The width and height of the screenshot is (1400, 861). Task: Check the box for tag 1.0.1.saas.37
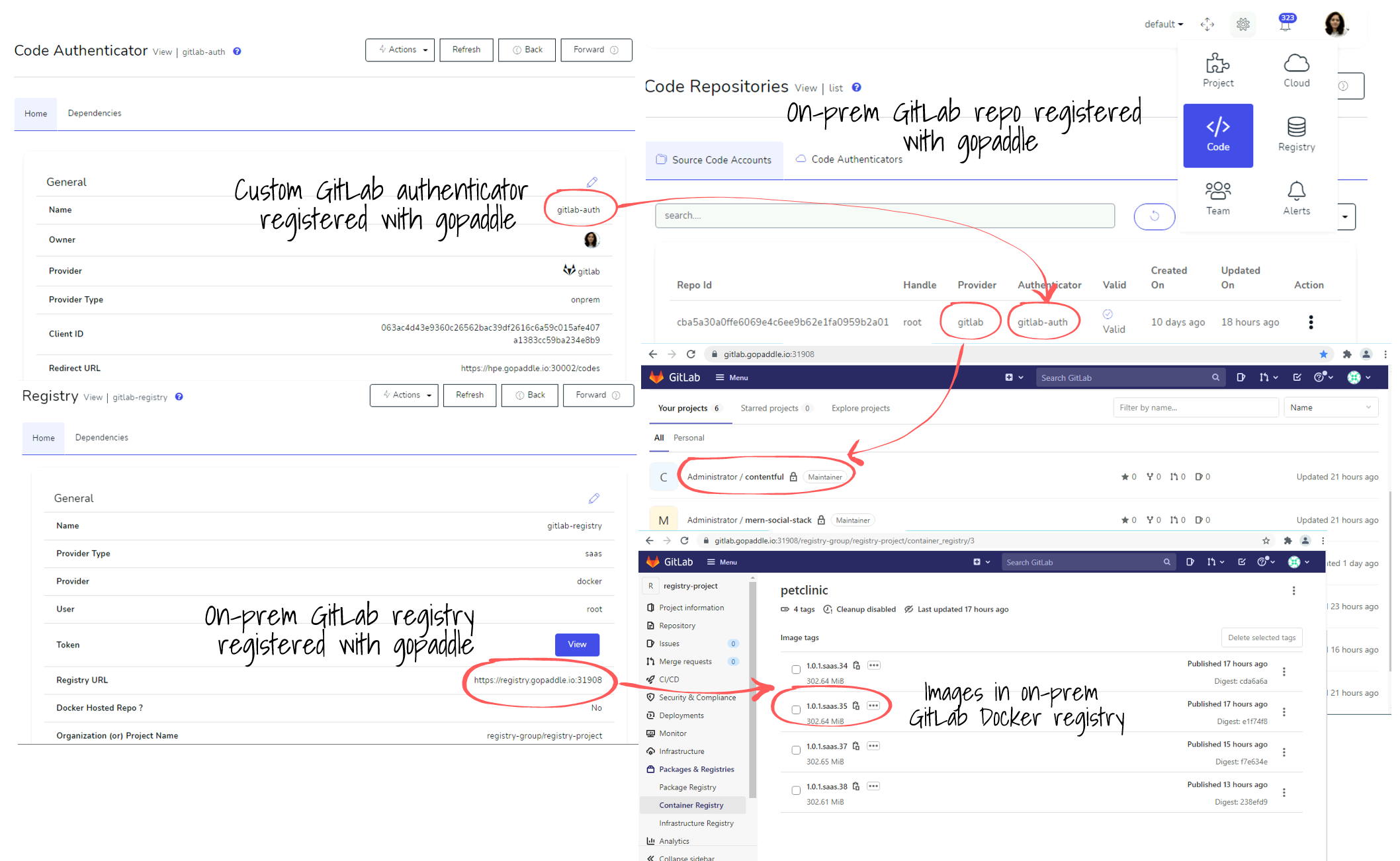tap(796, 751)
